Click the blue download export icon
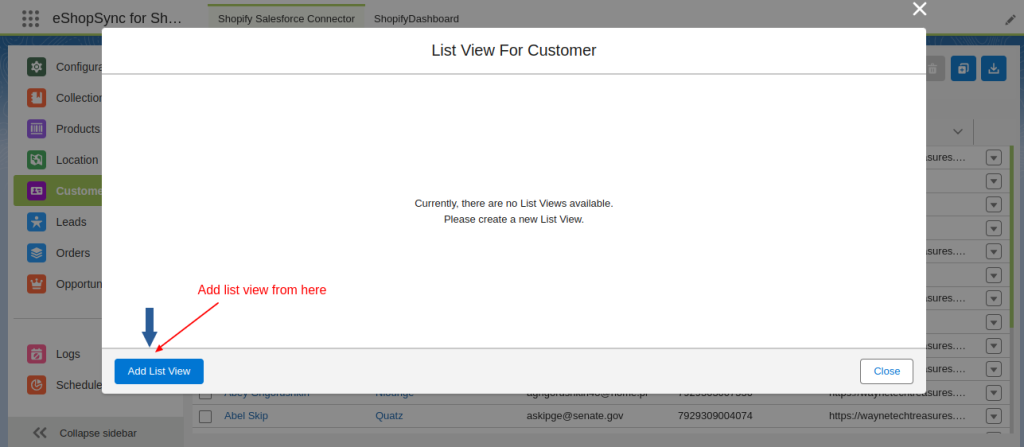Viewport: 1024px width, 447px height. click(x=993, y=68)
